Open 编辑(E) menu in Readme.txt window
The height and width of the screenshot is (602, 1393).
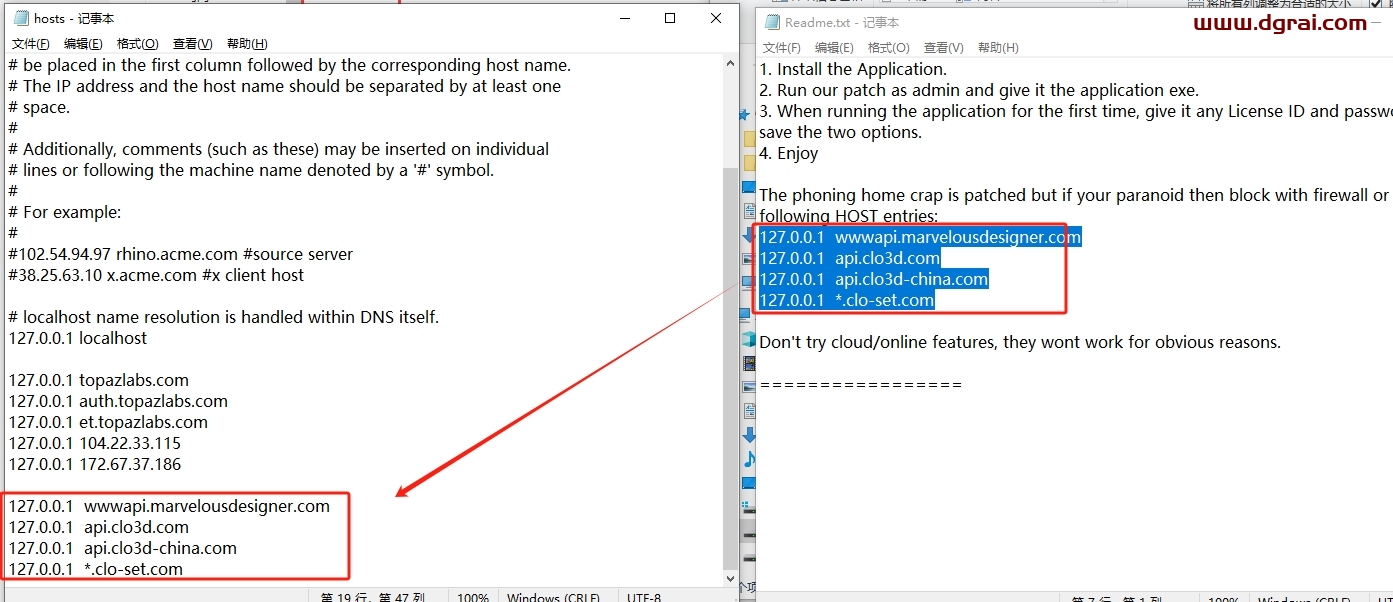(x=834, y=47)
